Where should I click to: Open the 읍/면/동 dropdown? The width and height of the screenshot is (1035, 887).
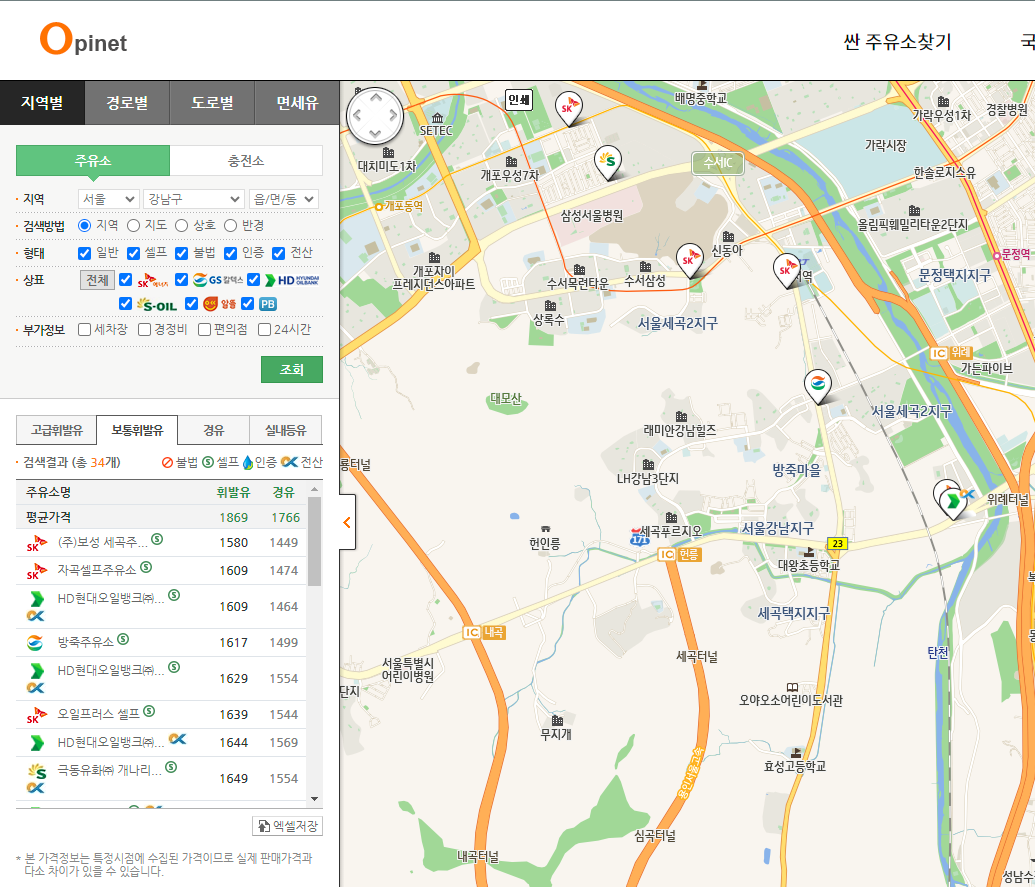(284, 199)
